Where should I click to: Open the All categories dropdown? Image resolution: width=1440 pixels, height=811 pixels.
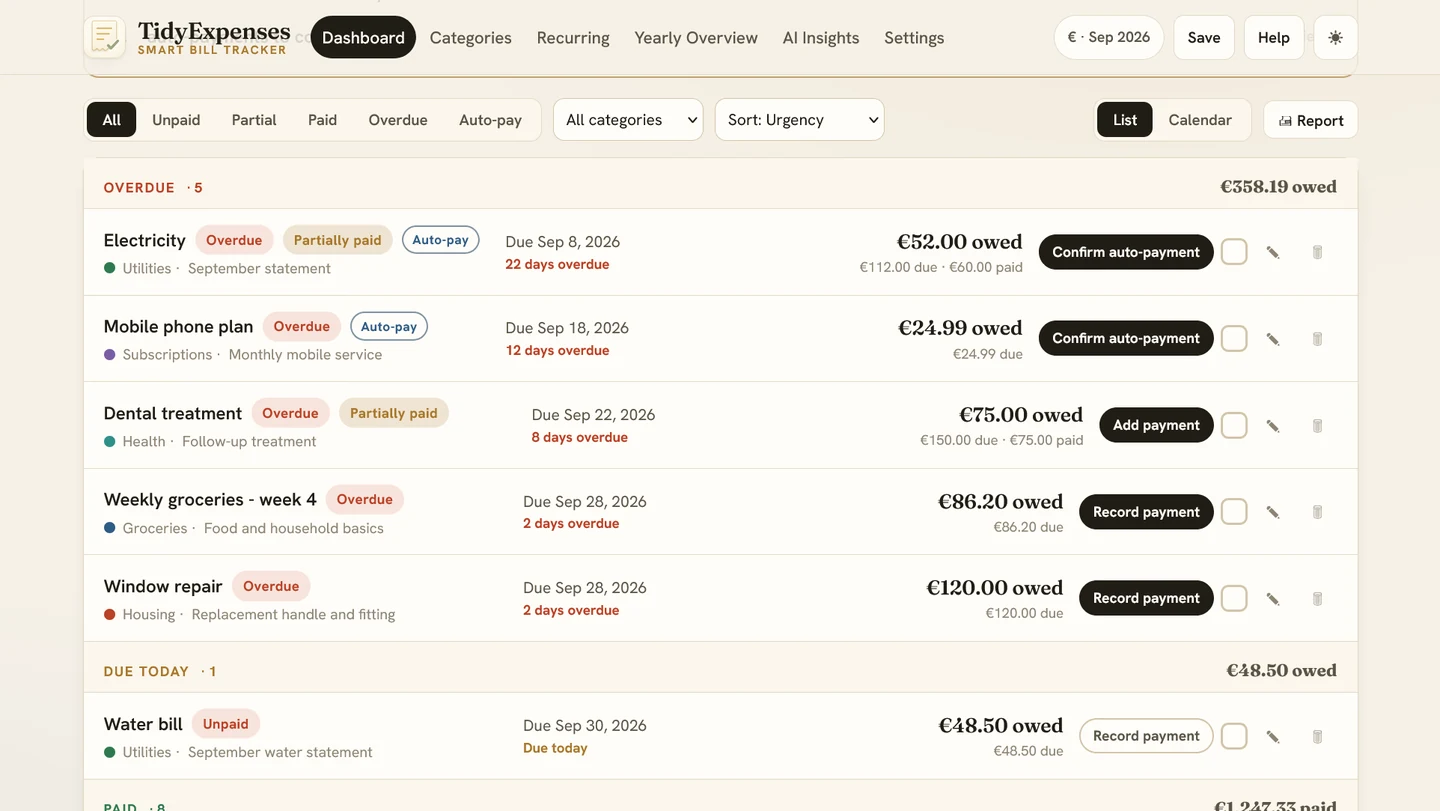[628, 119]
